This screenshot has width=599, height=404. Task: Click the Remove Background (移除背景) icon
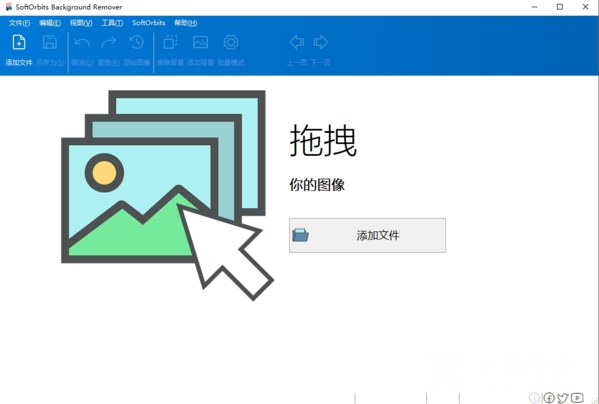(170, 42)
